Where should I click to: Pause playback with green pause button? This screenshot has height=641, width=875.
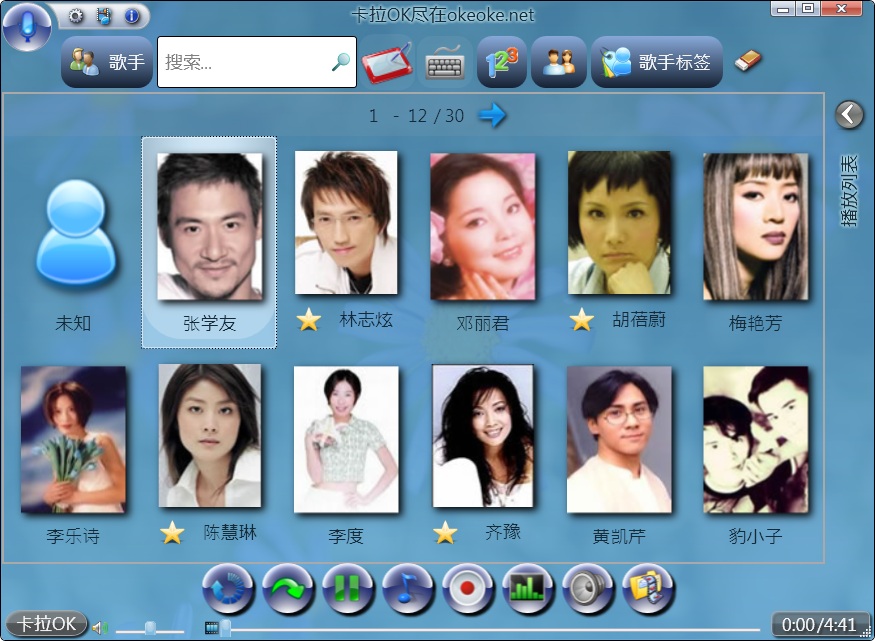pos(348,588)
